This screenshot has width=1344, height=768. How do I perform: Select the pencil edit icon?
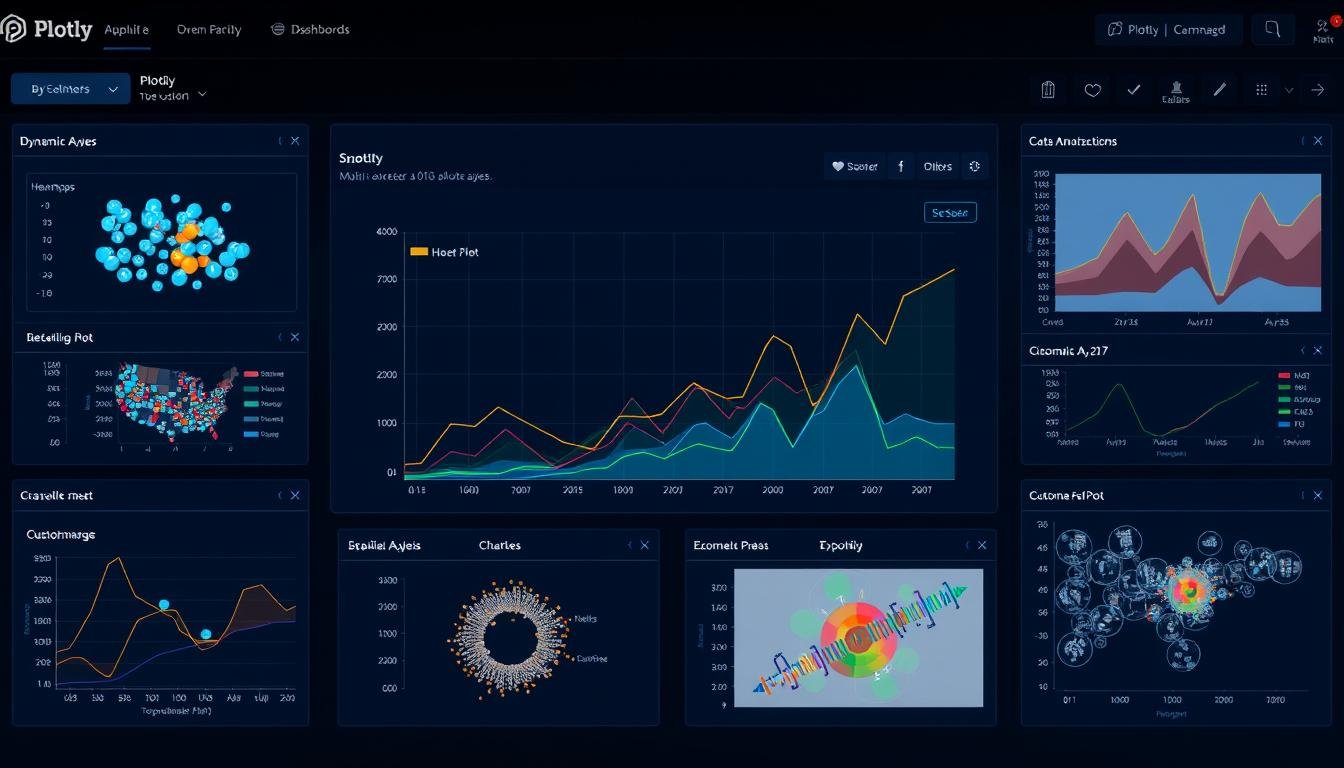(x=1219, y=89)
